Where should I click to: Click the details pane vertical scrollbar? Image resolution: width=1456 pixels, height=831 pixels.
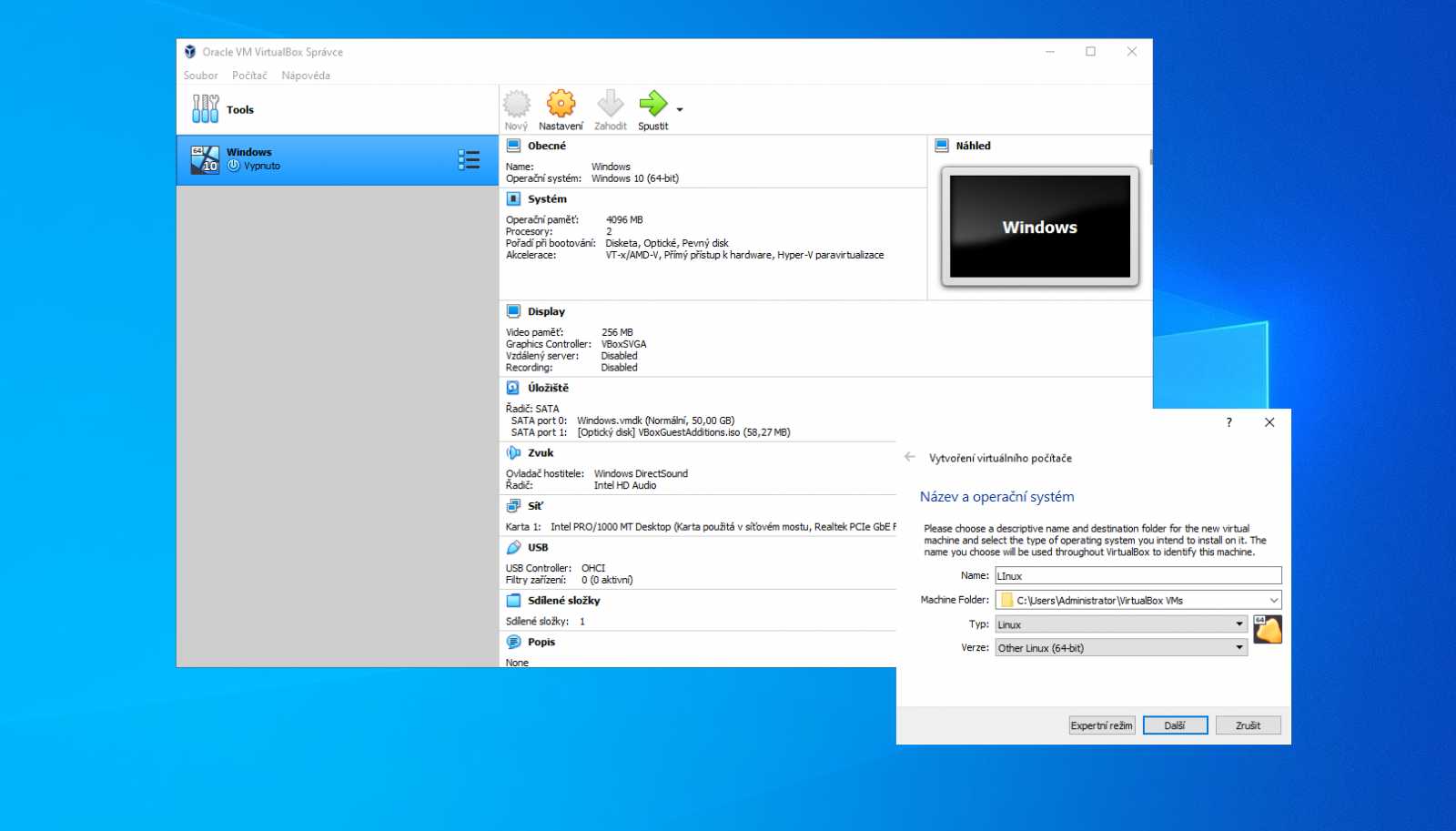click(1151, 157)
